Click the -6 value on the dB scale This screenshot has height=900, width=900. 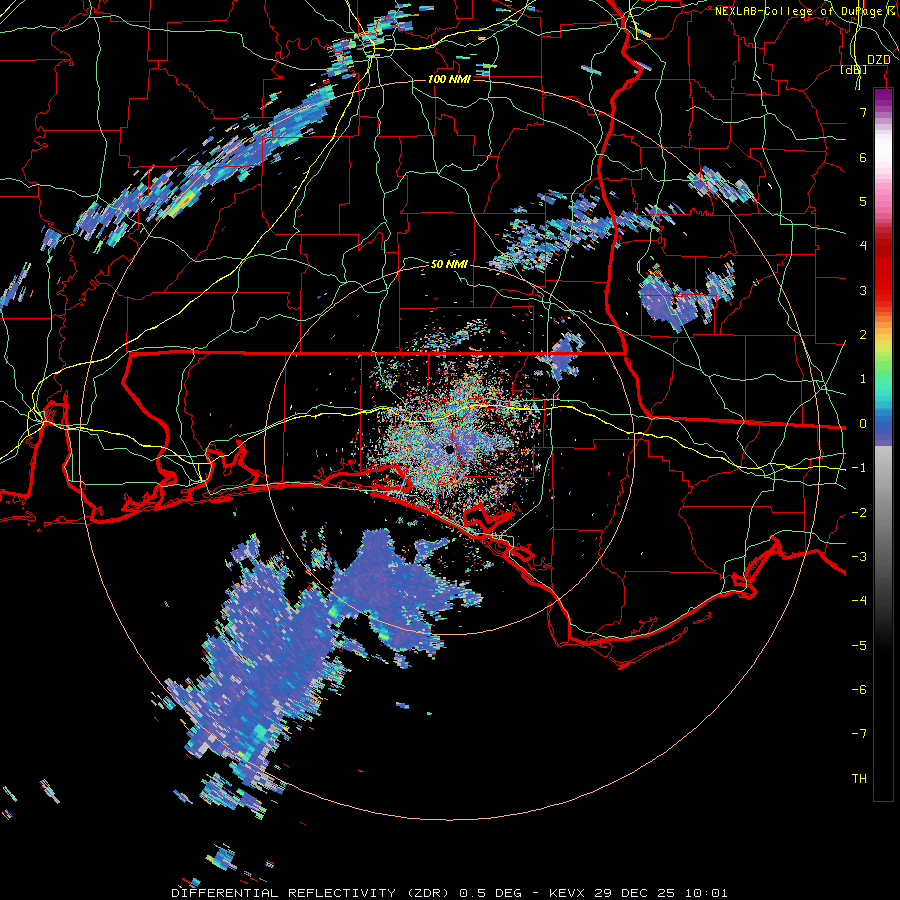[x=859, y=690]
